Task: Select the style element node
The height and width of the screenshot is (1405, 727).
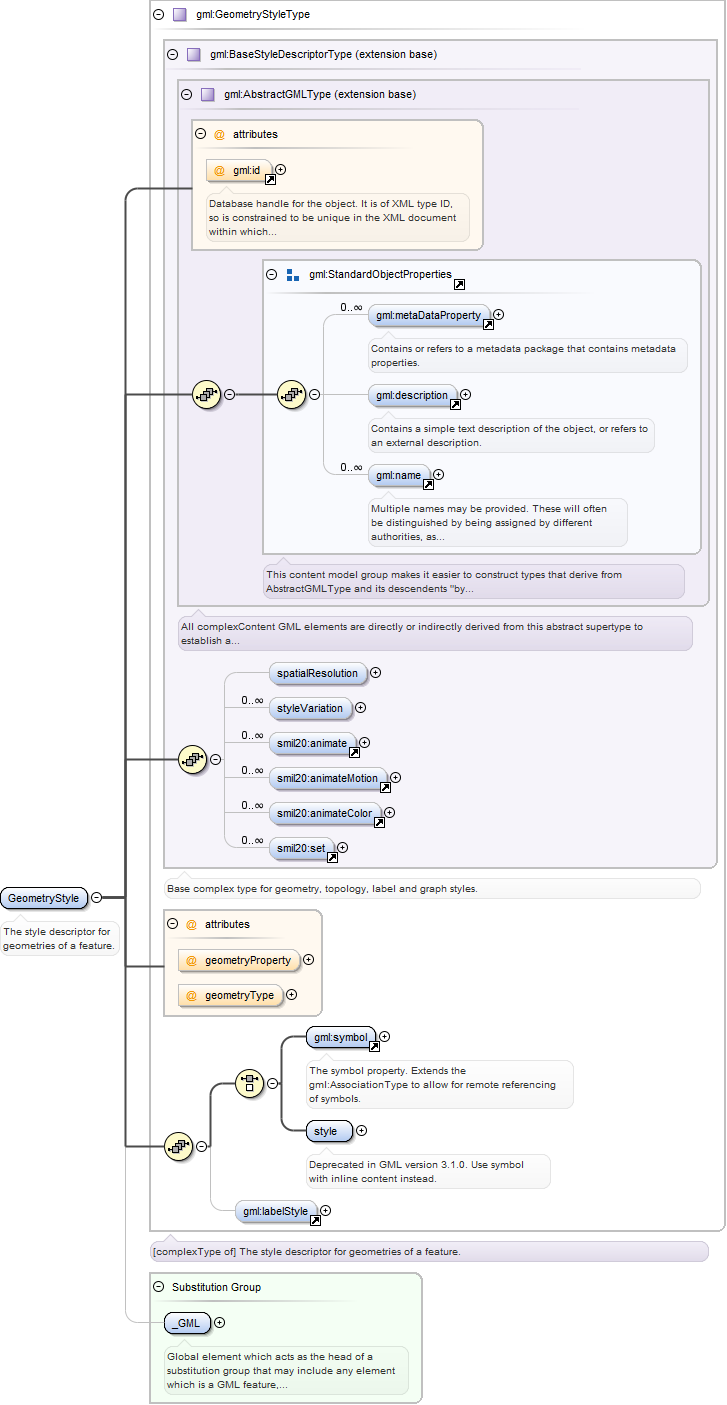Action: coord(328,1131)
